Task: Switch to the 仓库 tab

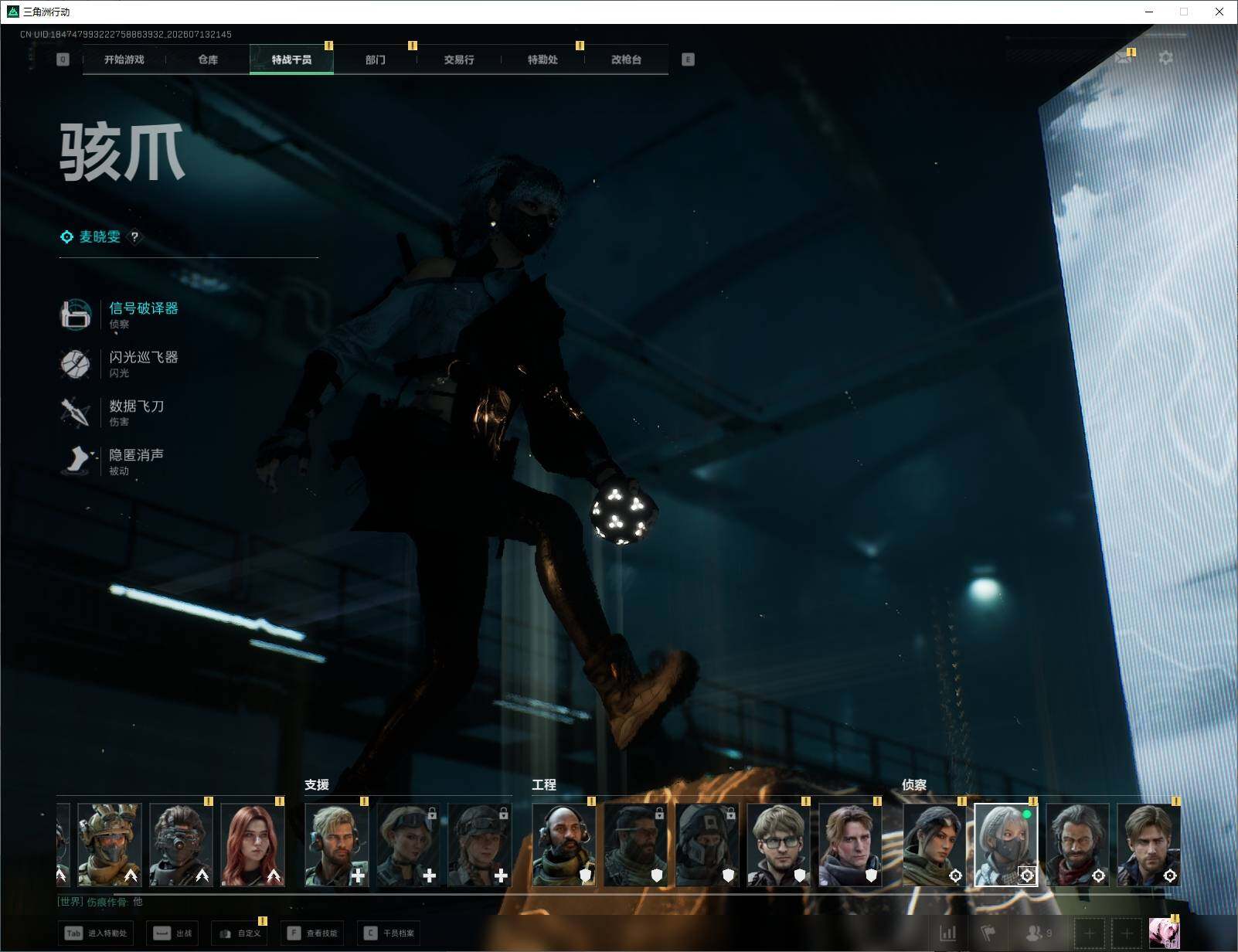Action: tap(208, 59)
